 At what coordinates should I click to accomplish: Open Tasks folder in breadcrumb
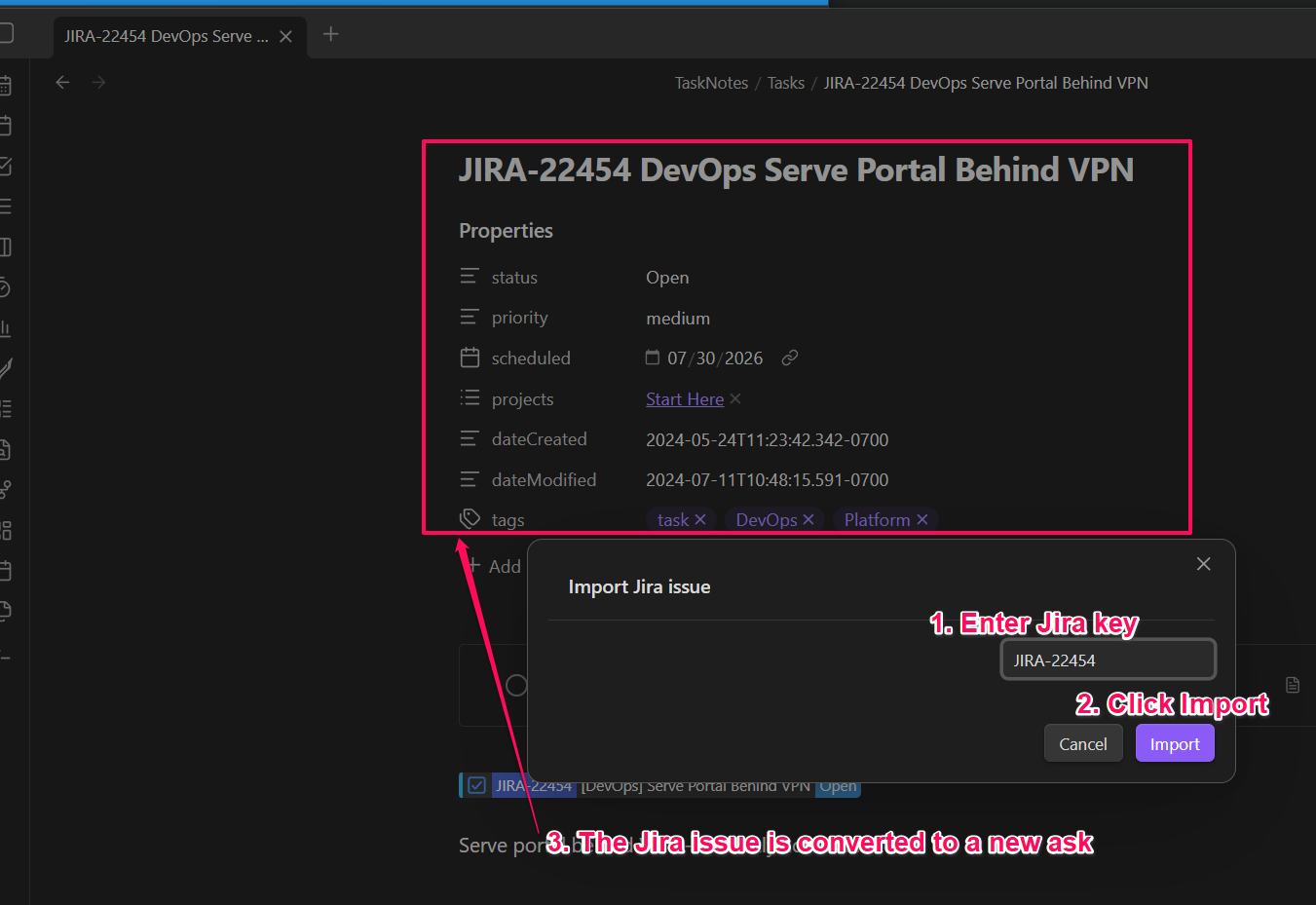click(786, 83)
